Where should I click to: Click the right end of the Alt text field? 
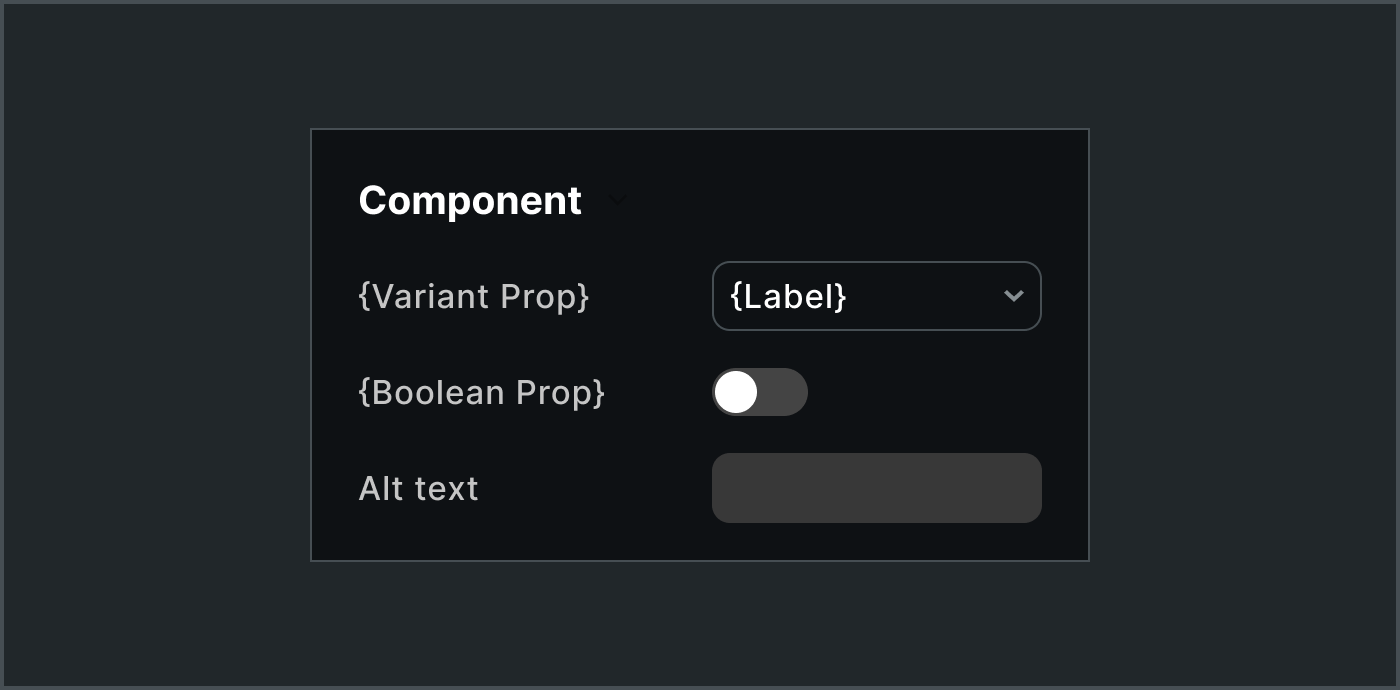pyautogui.click(x=1025, y=488)
